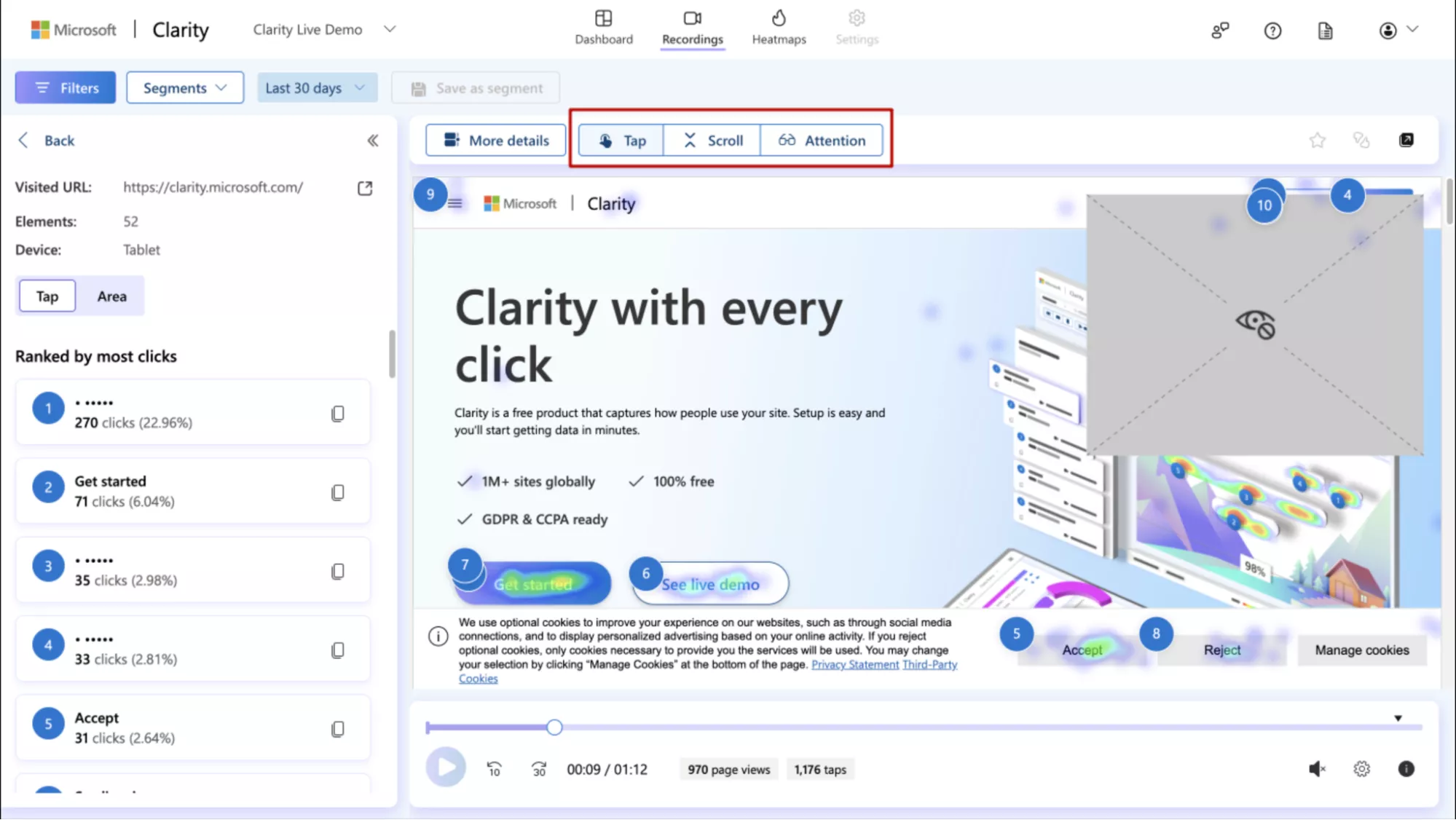Expand the Segments dropdown
The height and width of the screenshot is (820, 1456).
[x=185, y=88]
